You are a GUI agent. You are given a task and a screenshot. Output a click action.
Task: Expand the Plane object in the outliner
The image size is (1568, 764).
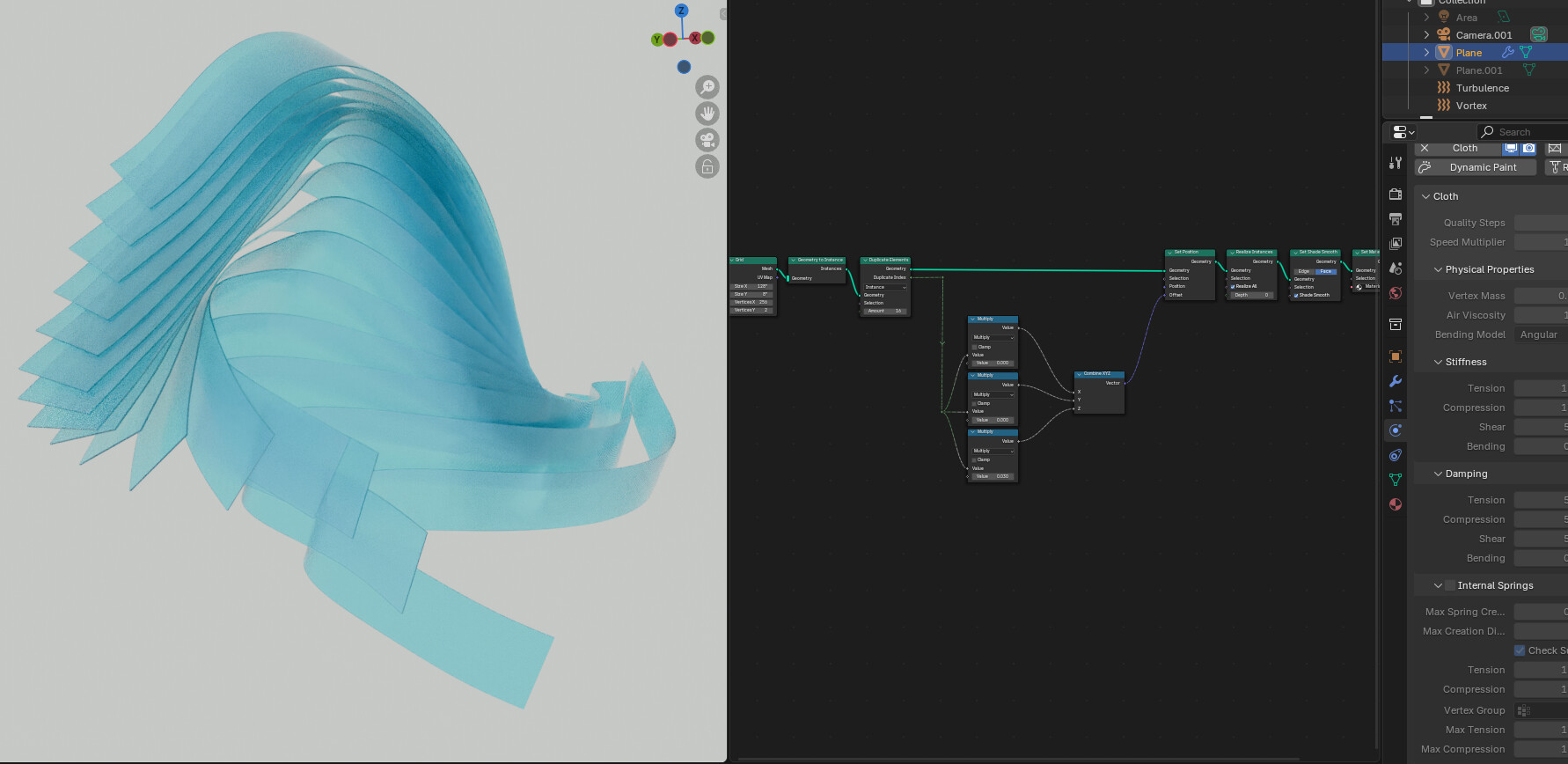pos(1426,53)
